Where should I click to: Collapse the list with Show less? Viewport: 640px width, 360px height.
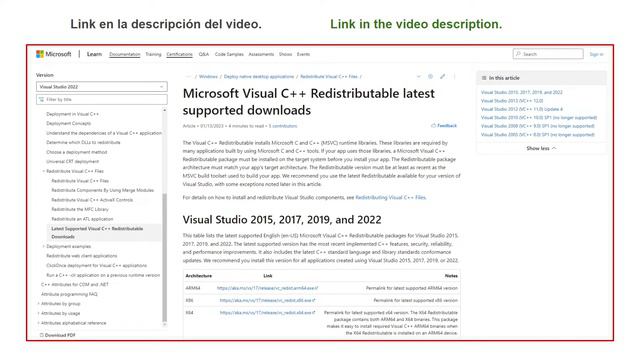[541, 148]
